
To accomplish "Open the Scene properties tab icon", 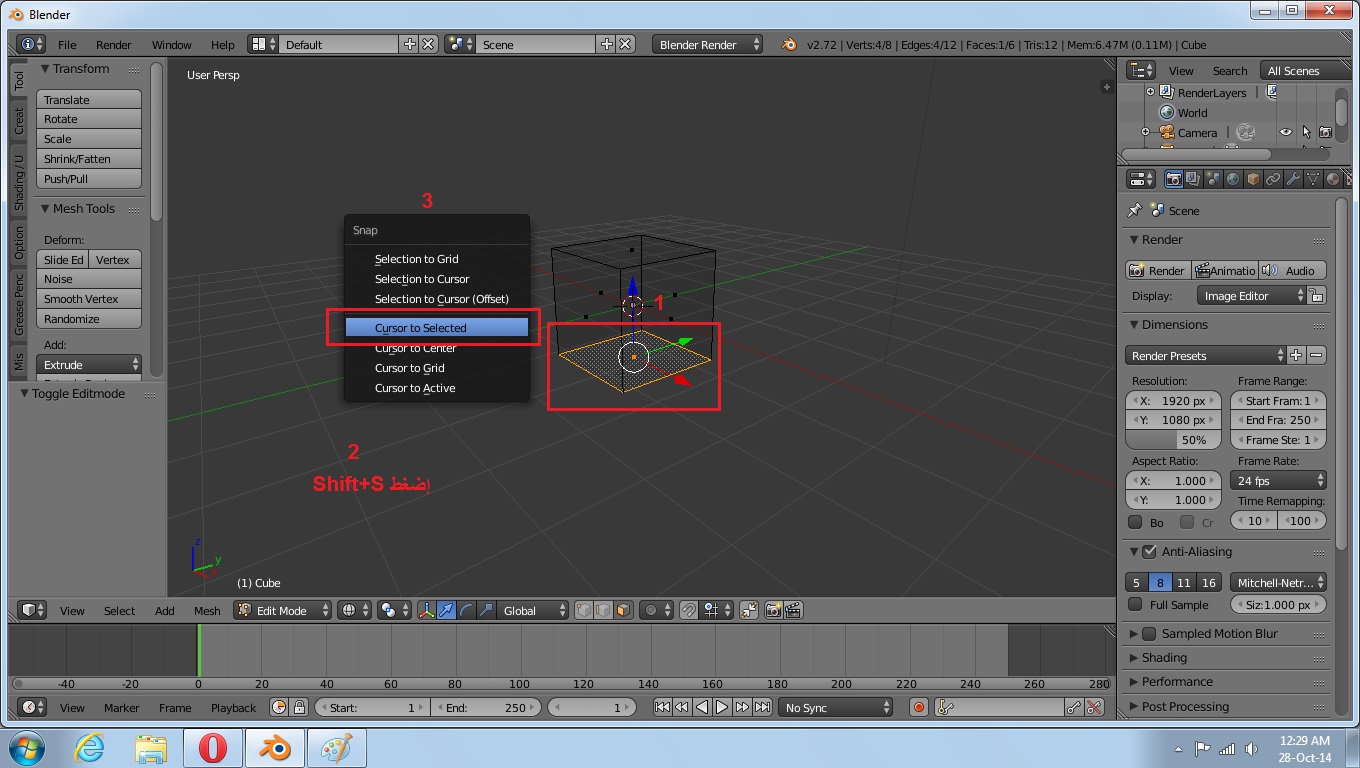I will click(x=1213, y=179).
